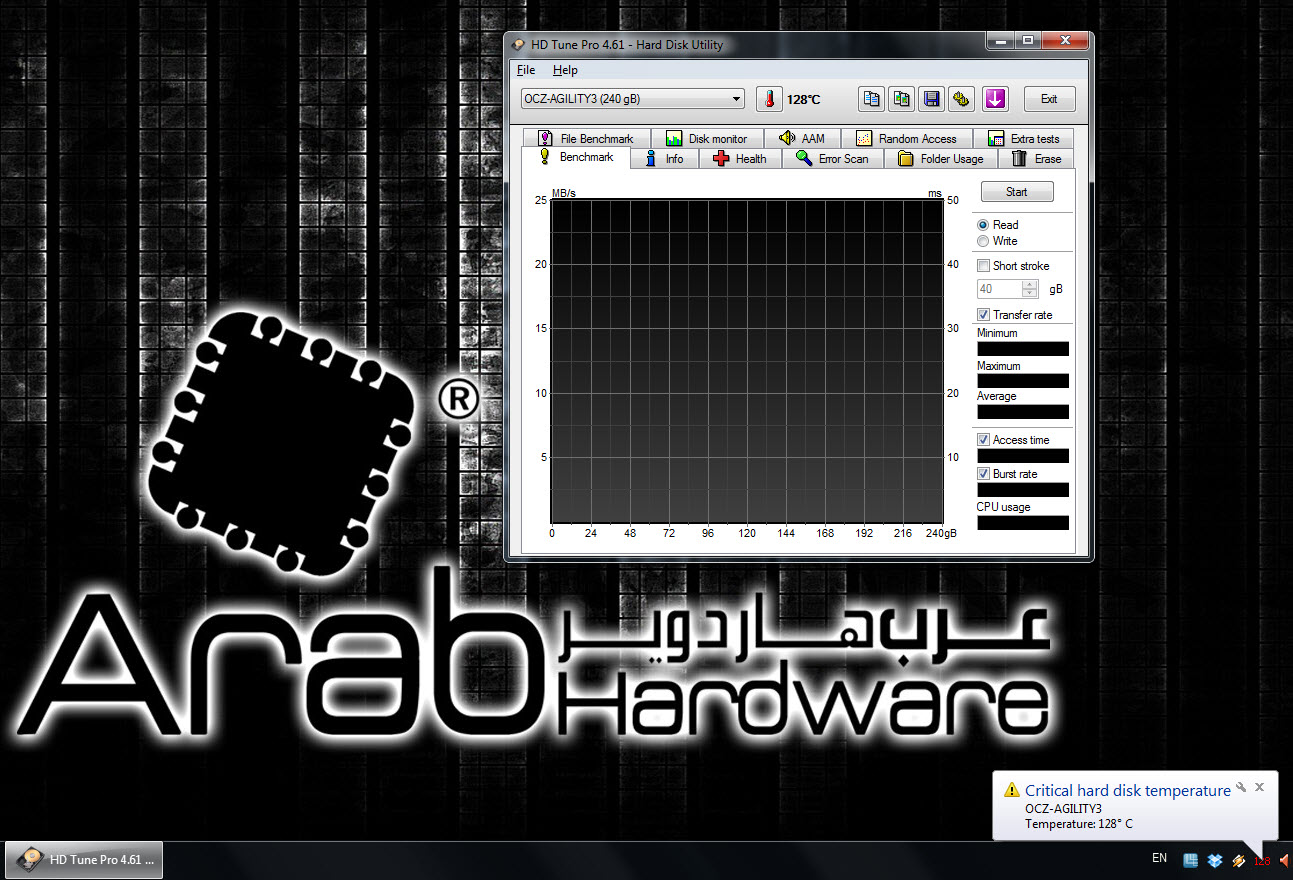Screen dimensions: 1293x880
Task: Open the Help menu
Action: pyautogui.click(x=565, y=70)
